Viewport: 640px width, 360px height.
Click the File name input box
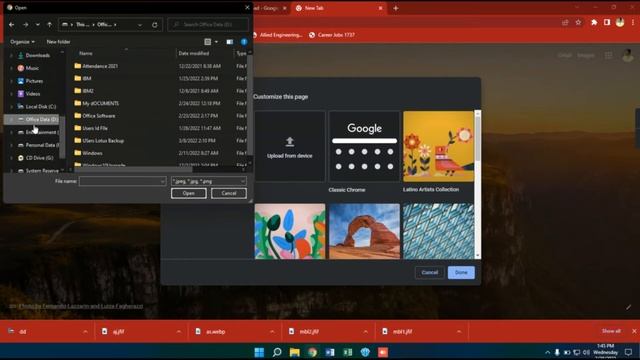tap(122, 181)
